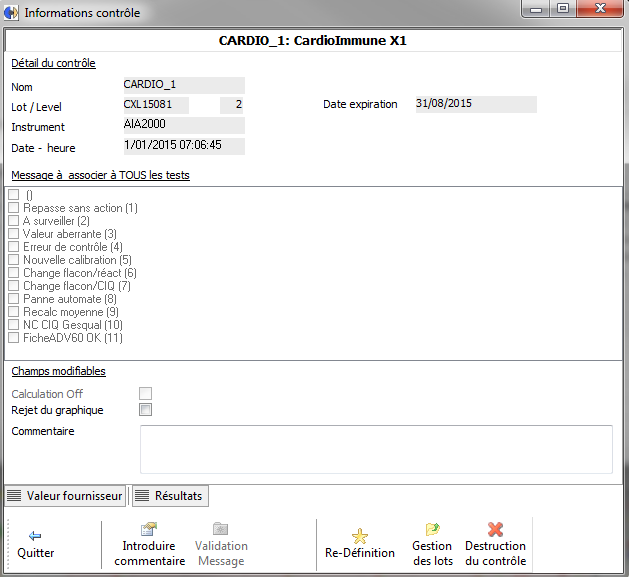629x577 pixels.
Task: Check Repasse sans action (1)
Action: pyautogui.click(x=14, y=207)
